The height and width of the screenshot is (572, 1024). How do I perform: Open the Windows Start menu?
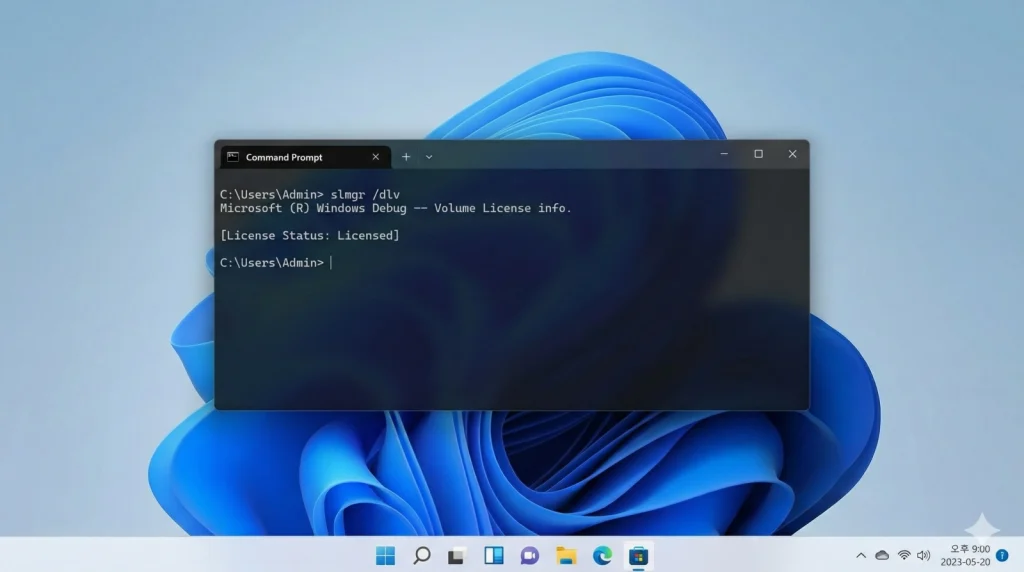pos(385,555)
